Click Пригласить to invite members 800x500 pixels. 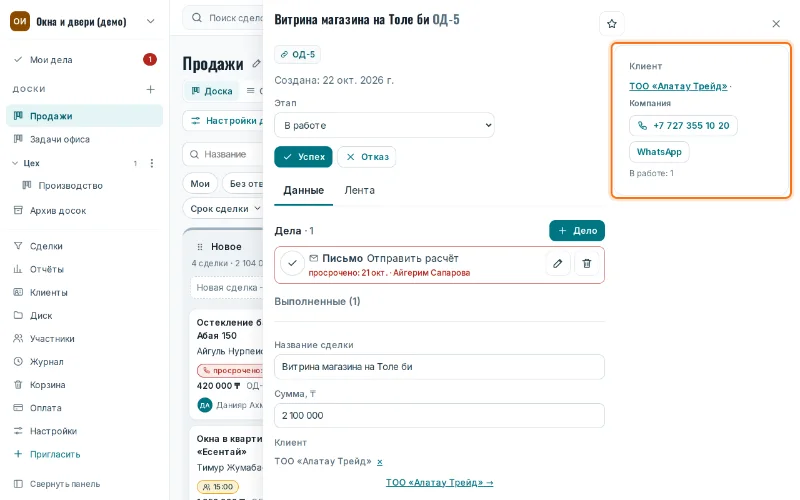pyautogui.click(x=85, y=454)
